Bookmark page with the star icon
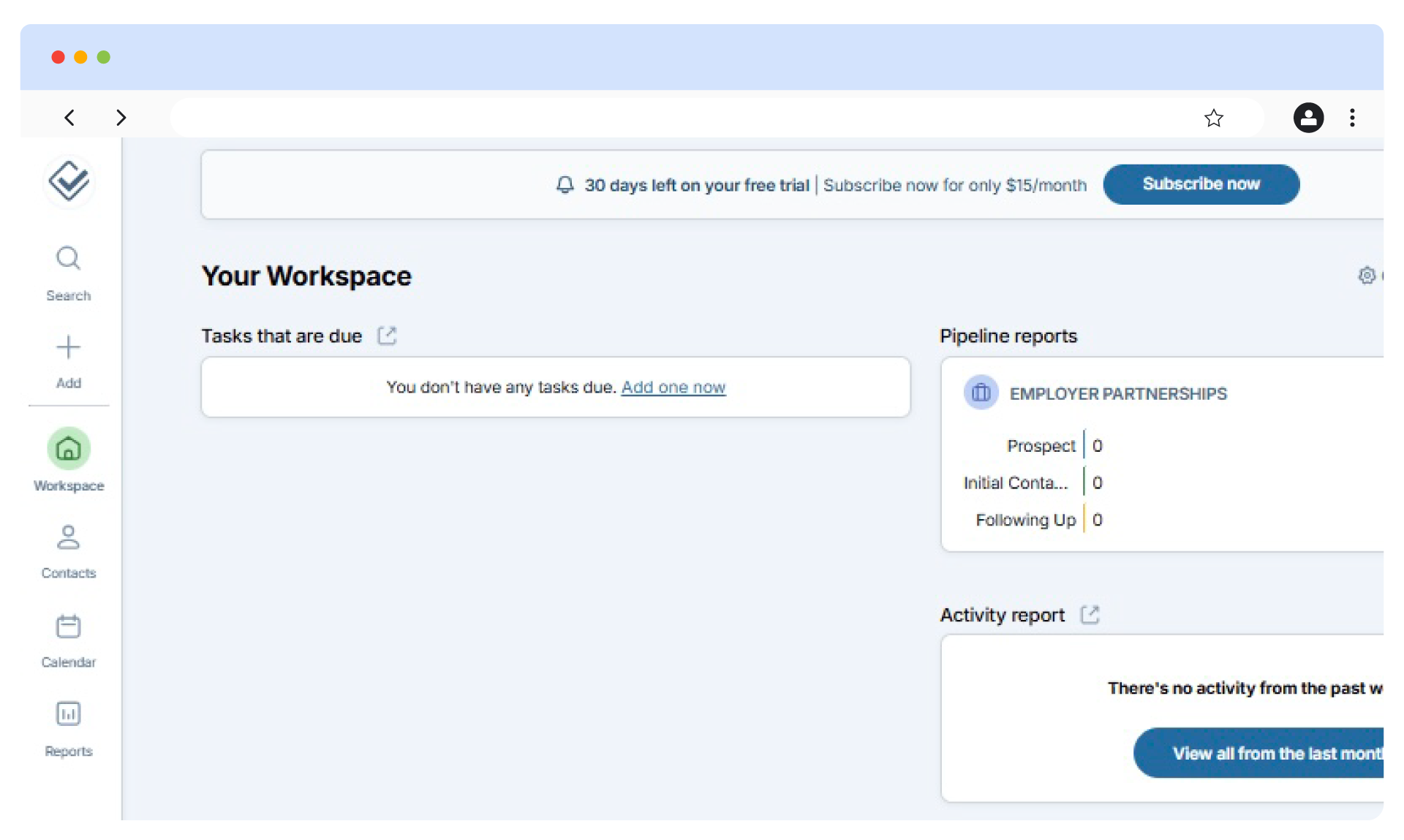Image resolution: width=1404 pixels, height=840 pixels. pos(1213,118)
